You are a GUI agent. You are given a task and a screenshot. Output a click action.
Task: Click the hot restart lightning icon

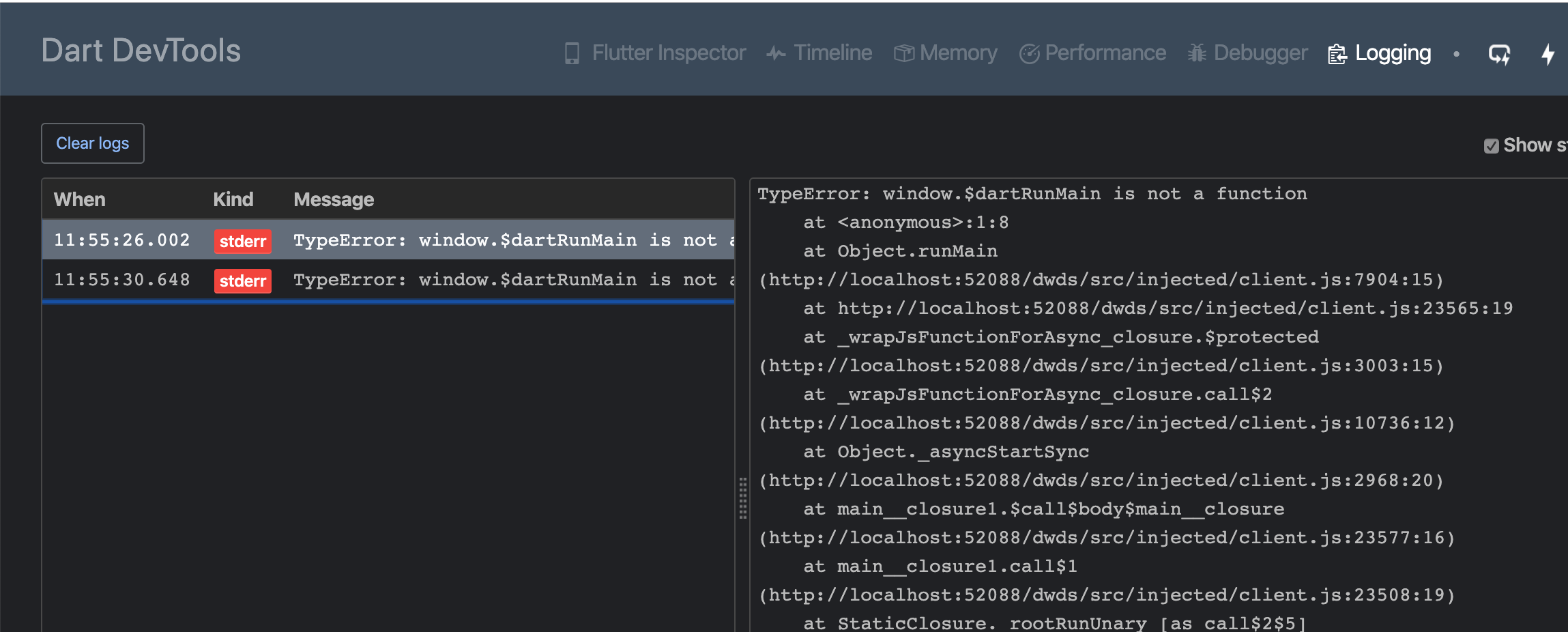coord(1548,54)
